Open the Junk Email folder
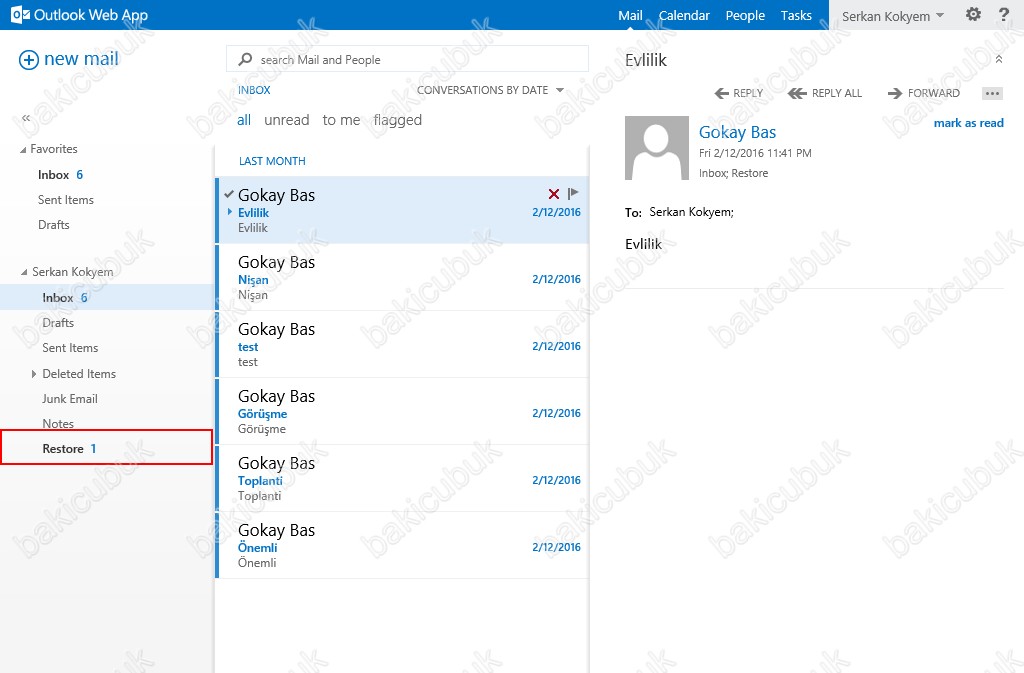 (70, 399)
